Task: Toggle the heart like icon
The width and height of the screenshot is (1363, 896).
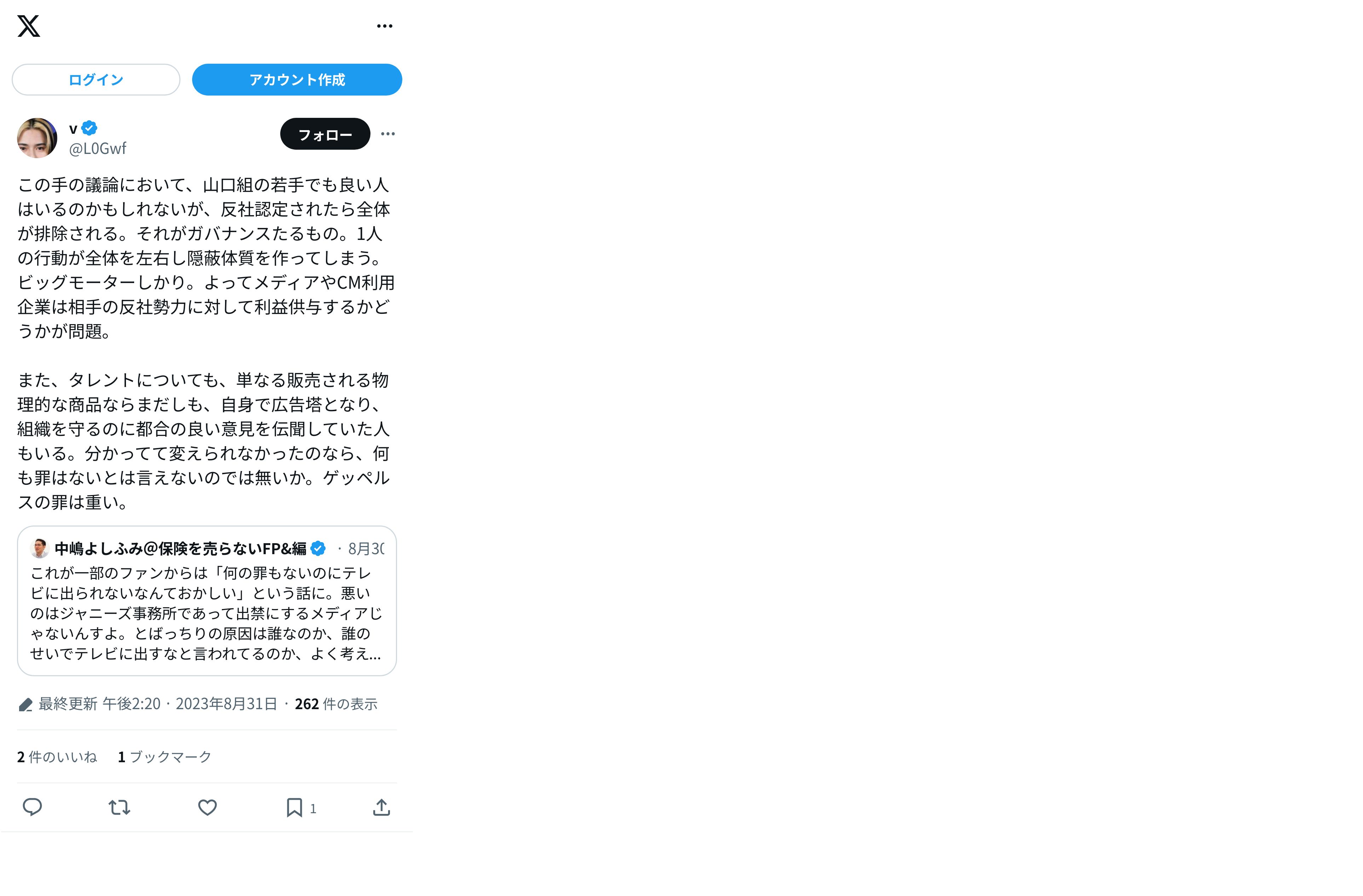Action: pos(207,807)
